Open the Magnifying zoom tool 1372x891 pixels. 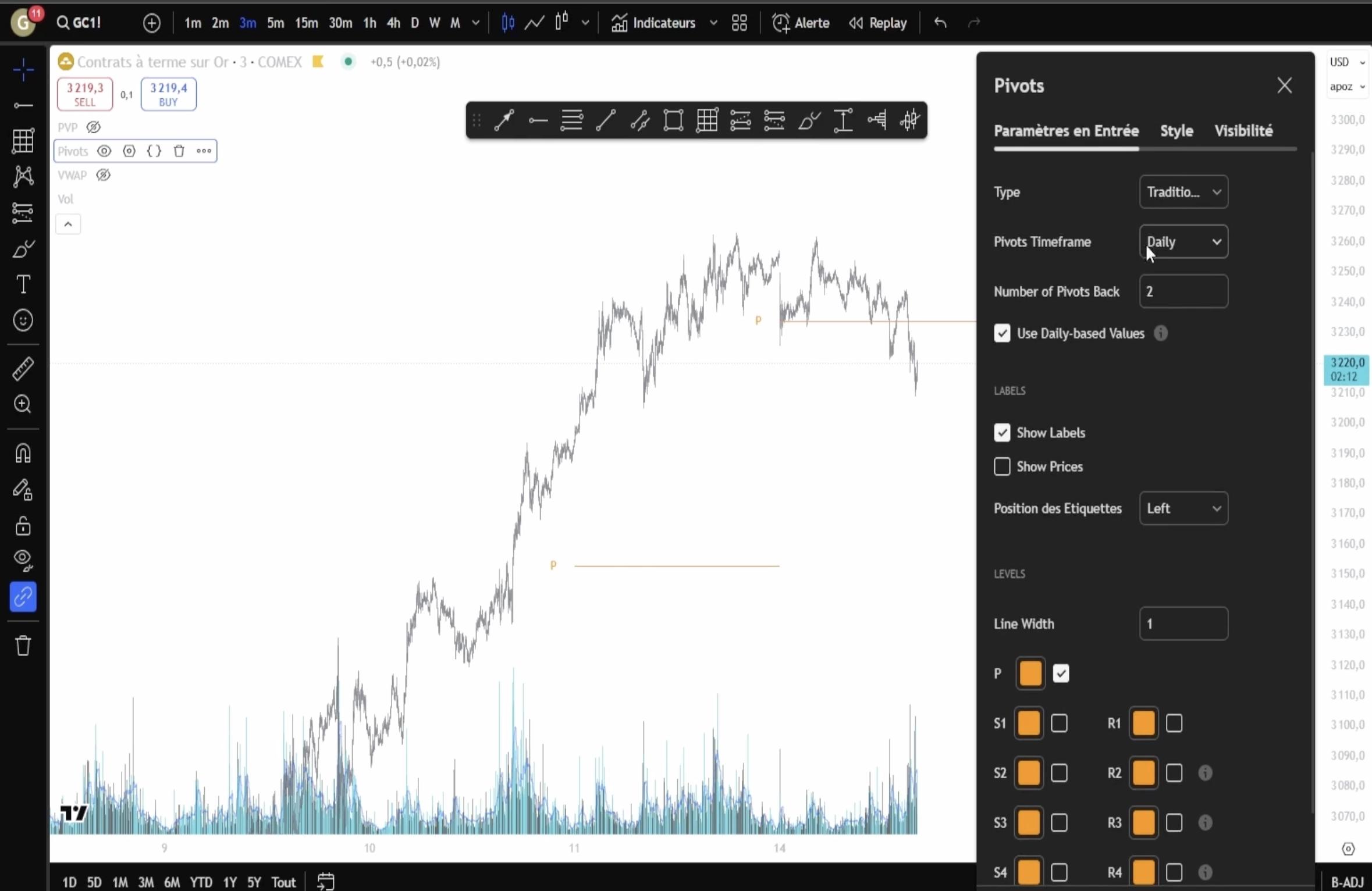(23, 404)
